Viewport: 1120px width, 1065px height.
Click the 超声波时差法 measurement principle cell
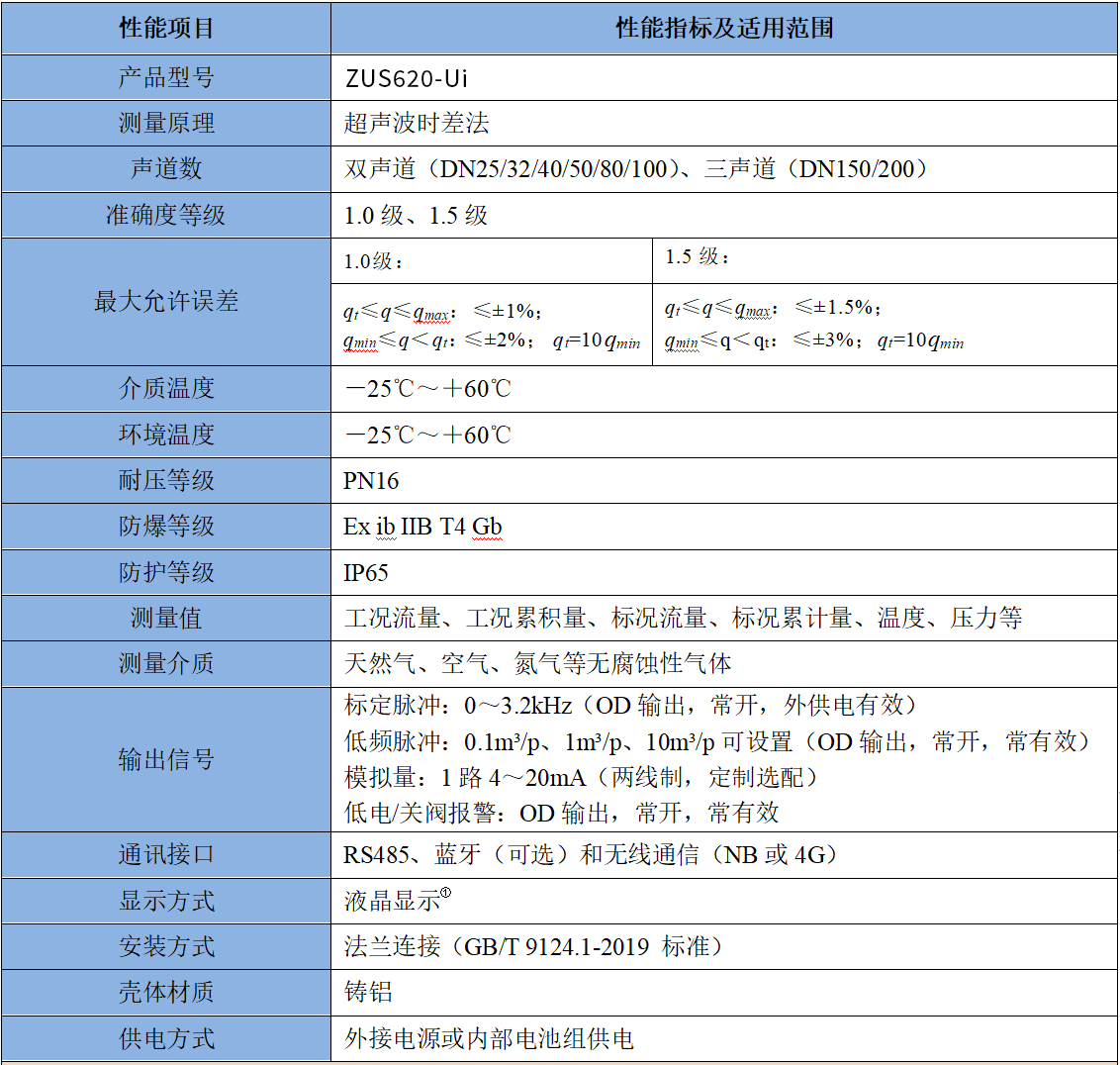coord(417,124)
